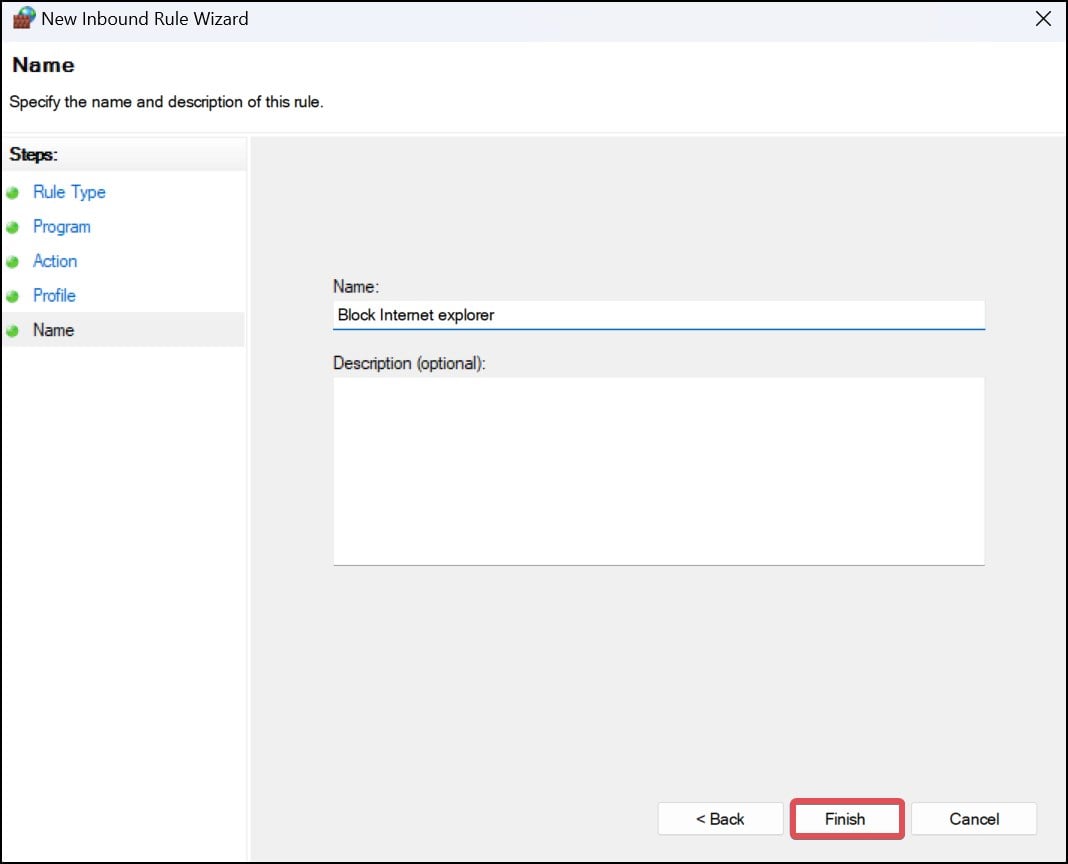Click the bold 'Name' page heading
This screenshot has height=864, width=1068.
click(43, 65)
